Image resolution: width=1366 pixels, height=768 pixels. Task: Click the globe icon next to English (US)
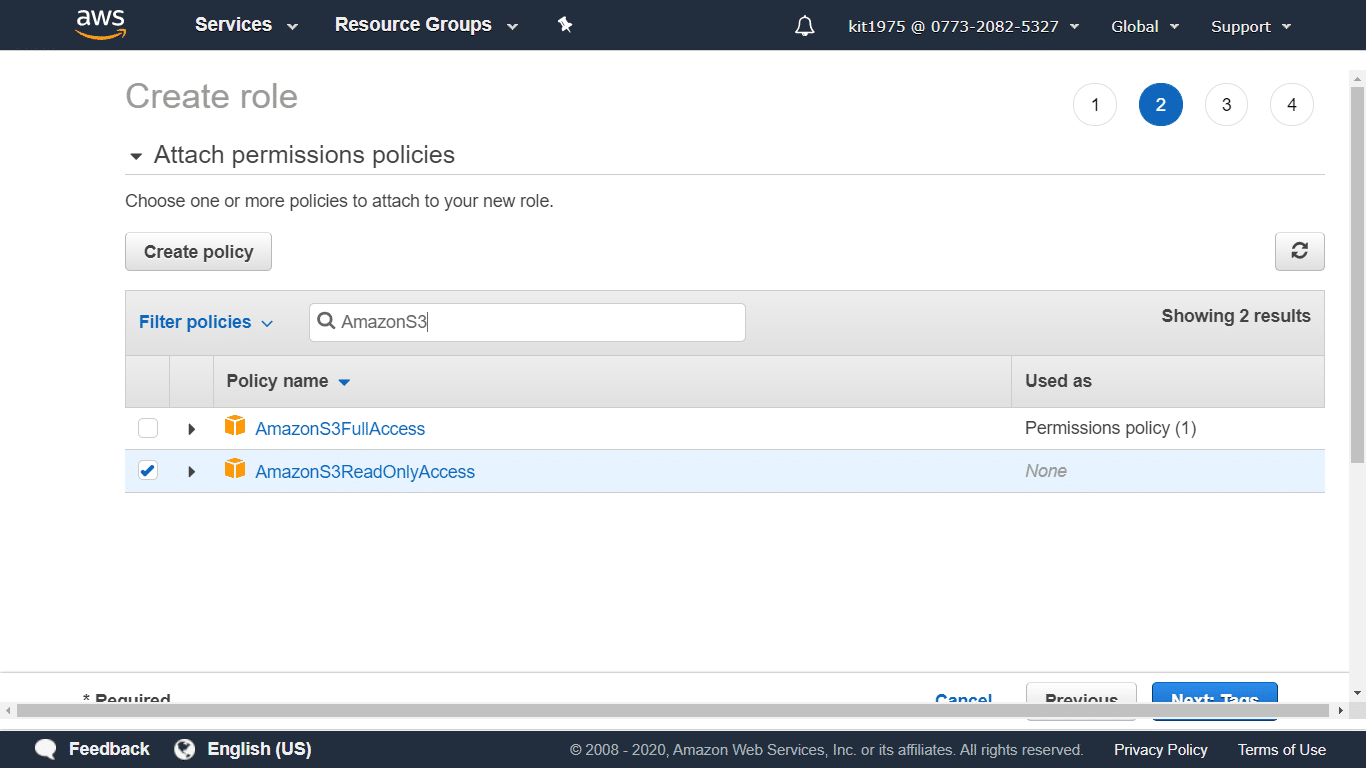point(184,748)
